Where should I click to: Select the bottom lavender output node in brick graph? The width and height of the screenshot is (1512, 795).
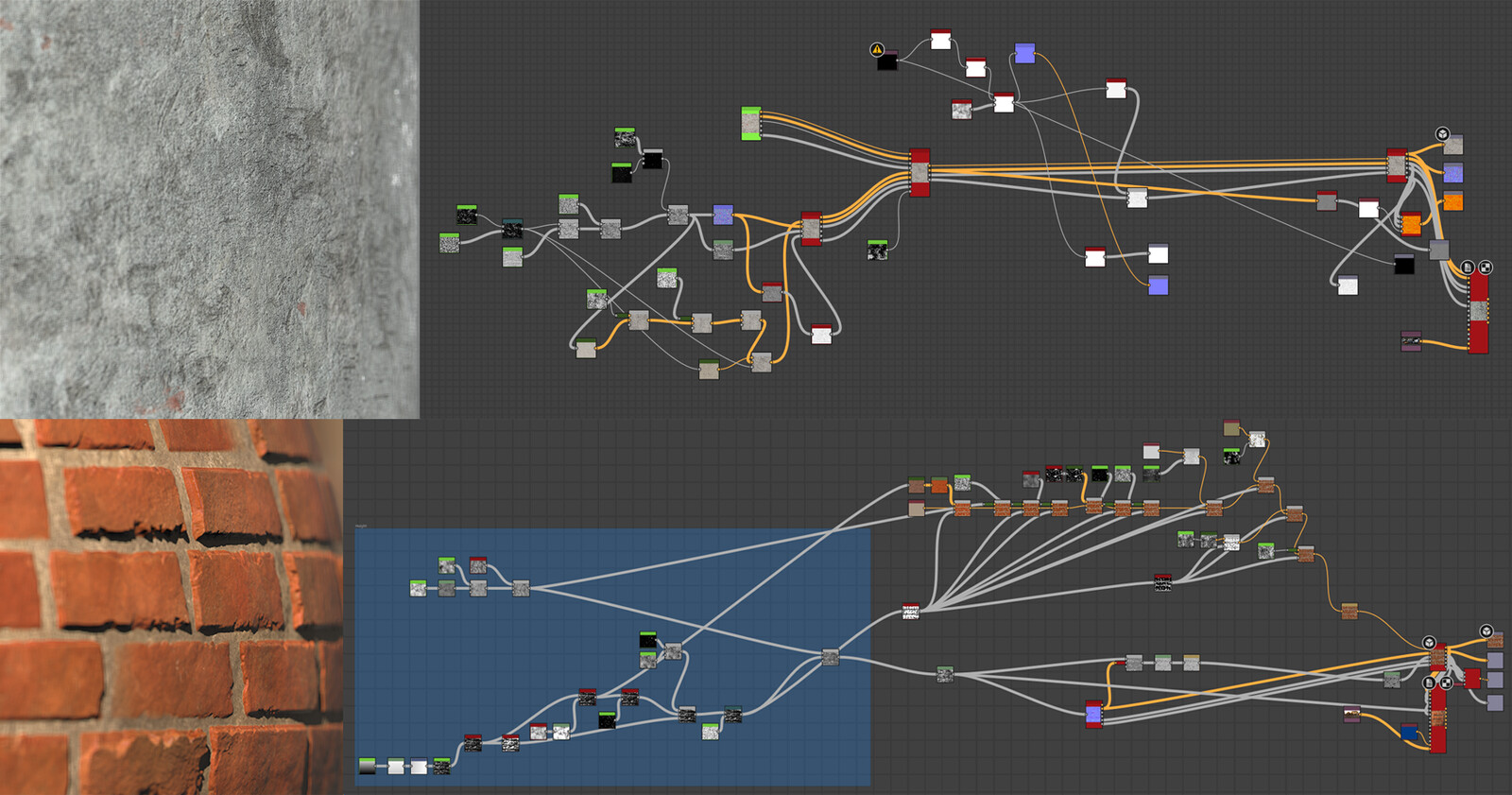click(1495, 702)
